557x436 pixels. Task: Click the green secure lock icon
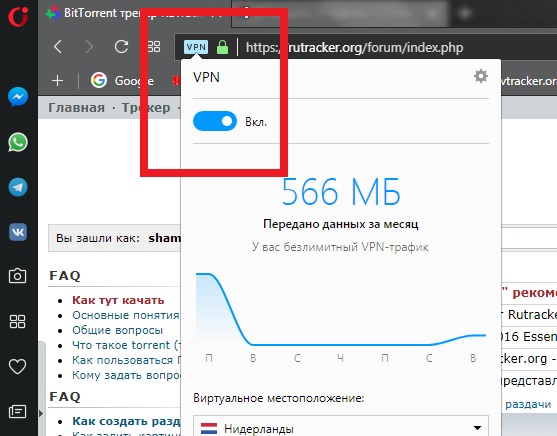click(222, 47)
